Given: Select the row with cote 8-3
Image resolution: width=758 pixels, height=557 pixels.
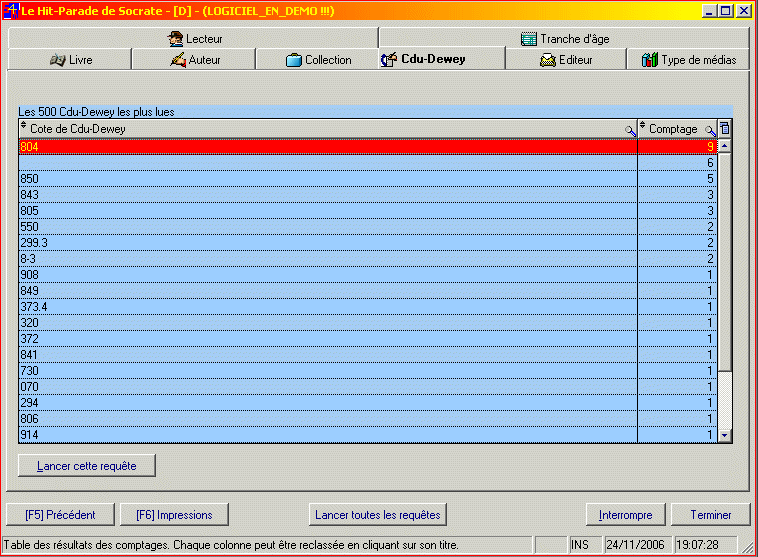Looking at the screenshot, I should [x=367, y=259].
